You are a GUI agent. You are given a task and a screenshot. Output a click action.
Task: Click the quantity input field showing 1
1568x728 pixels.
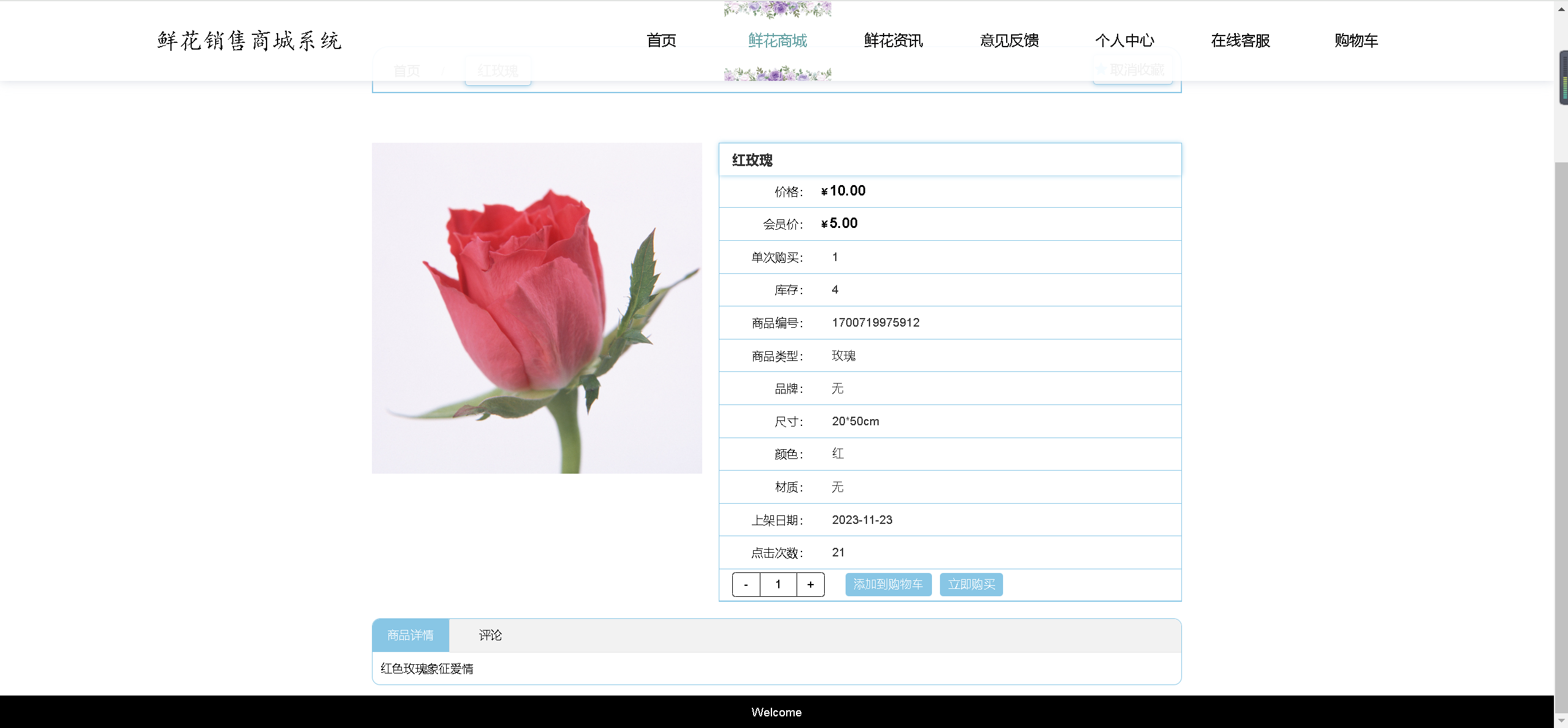point(778,585)
